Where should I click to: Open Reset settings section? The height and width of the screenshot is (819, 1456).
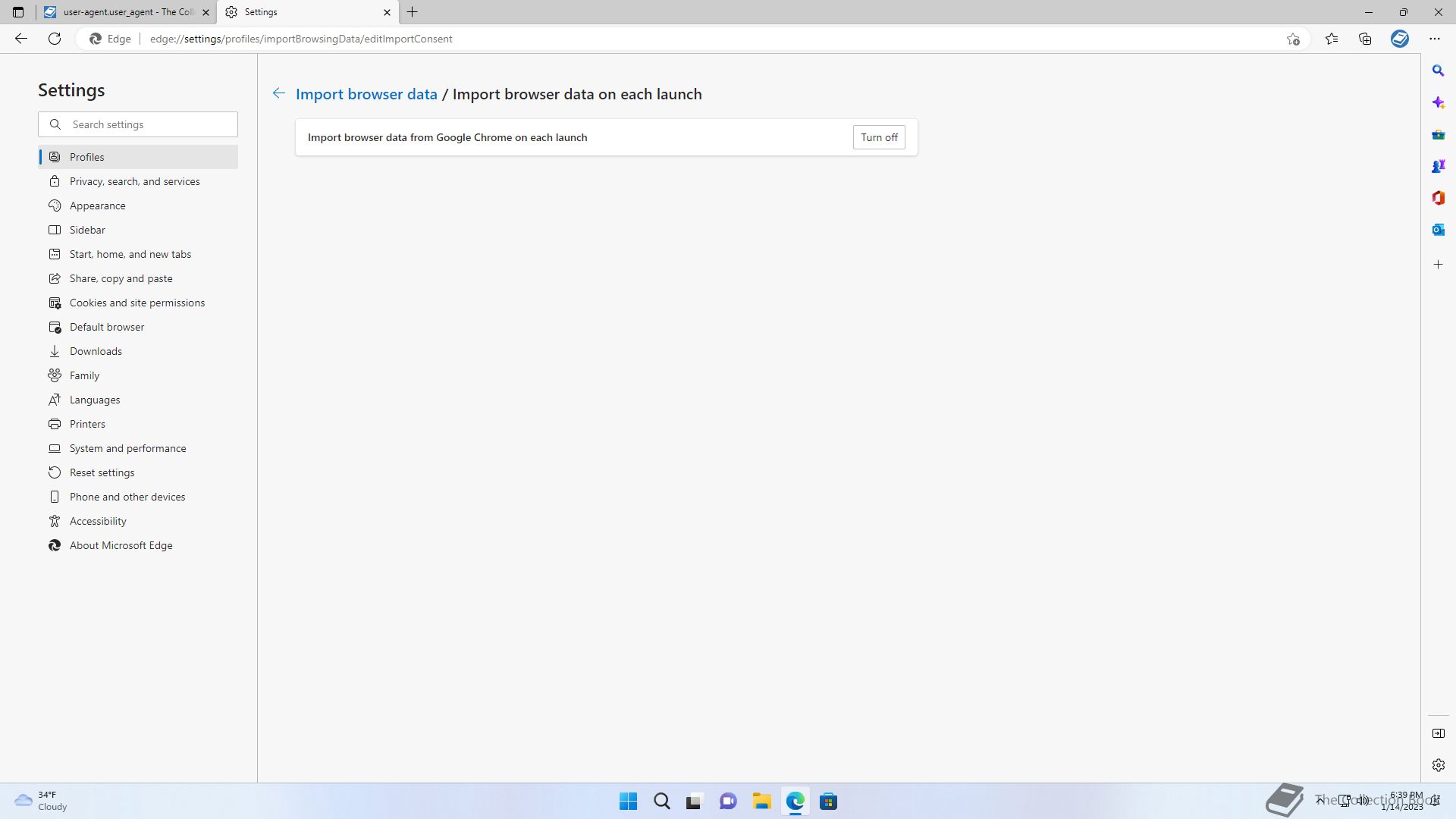pos(138,472)
